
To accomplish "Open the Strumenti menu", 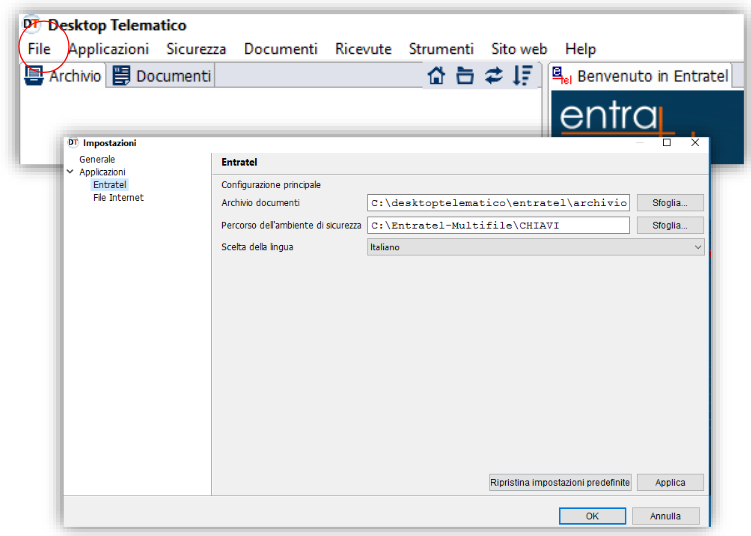I will click(441, 49).
